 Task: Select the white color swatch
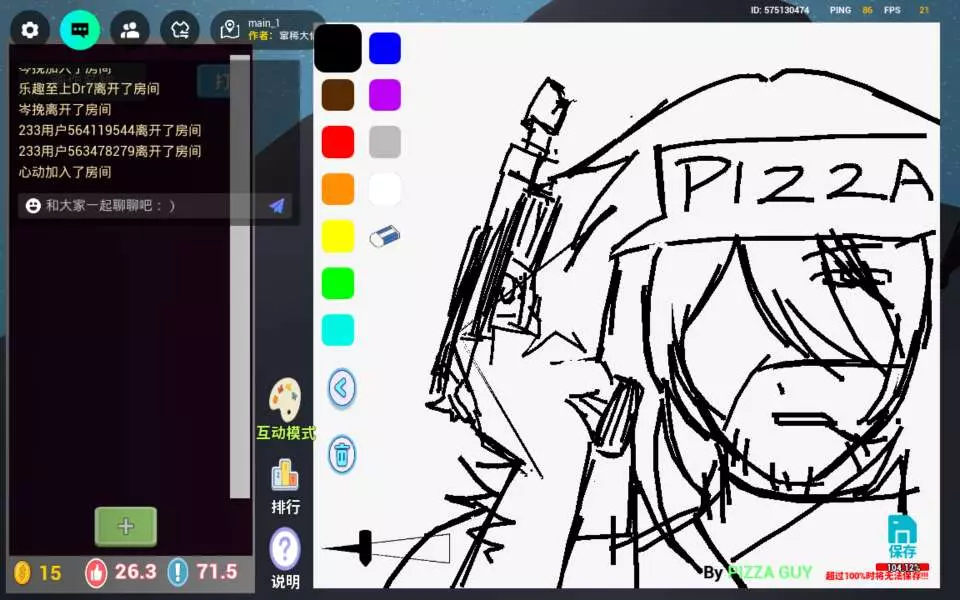tap(385, 189)
